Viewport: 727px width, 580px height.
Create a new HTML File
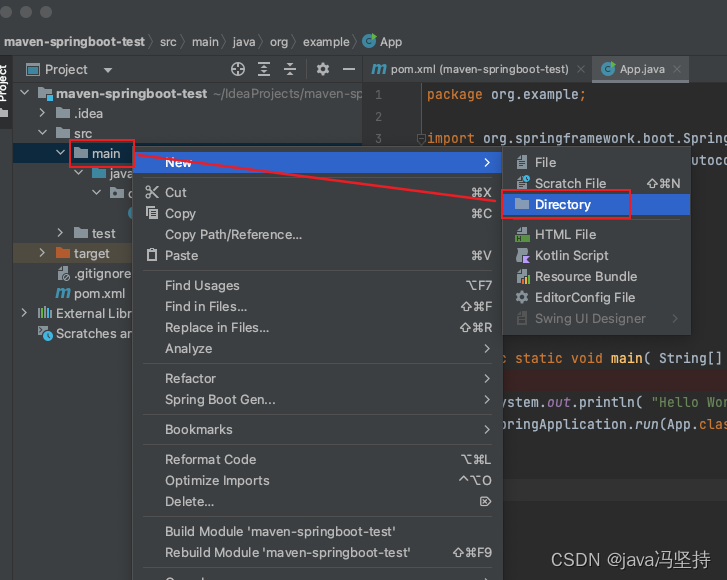pyautogui.click(x=597, y=235)
